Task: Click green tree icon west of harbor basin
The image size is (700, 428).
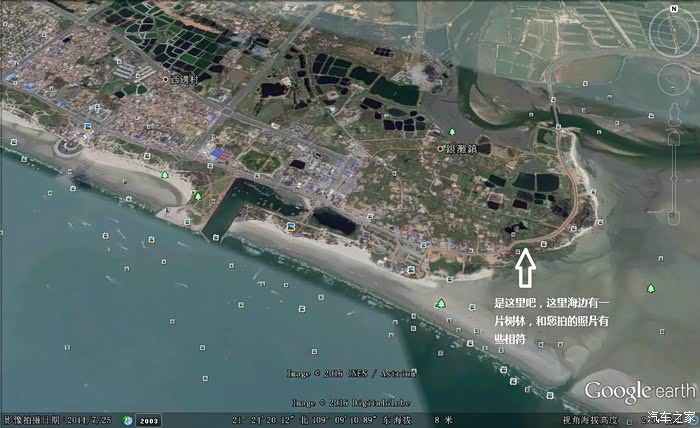Action: click(198, 196)
